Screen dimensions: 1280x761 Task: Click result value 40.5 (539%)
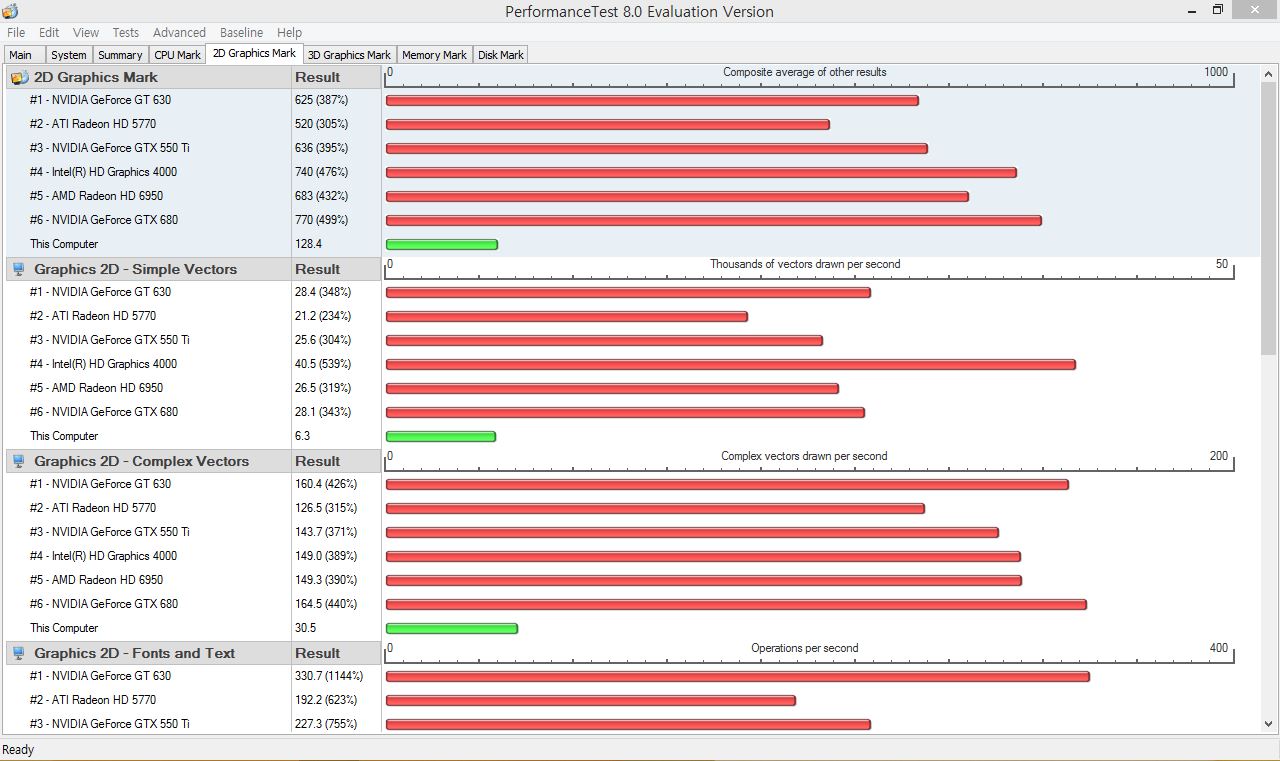click(323, 364)
